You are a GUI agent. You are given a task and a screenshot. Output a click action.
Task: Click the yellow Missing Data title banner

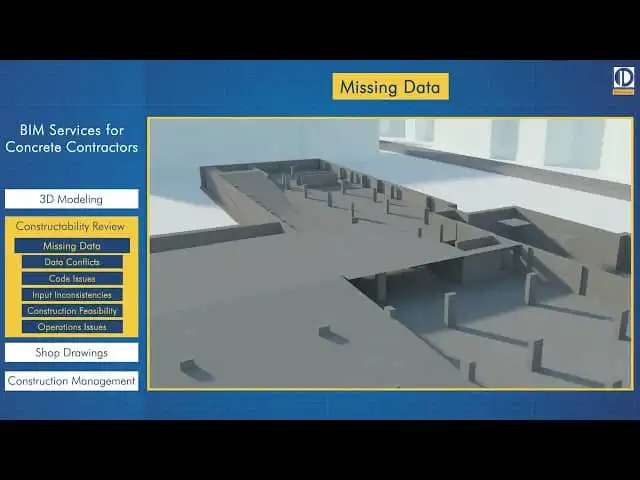click(x=391, y=87)
